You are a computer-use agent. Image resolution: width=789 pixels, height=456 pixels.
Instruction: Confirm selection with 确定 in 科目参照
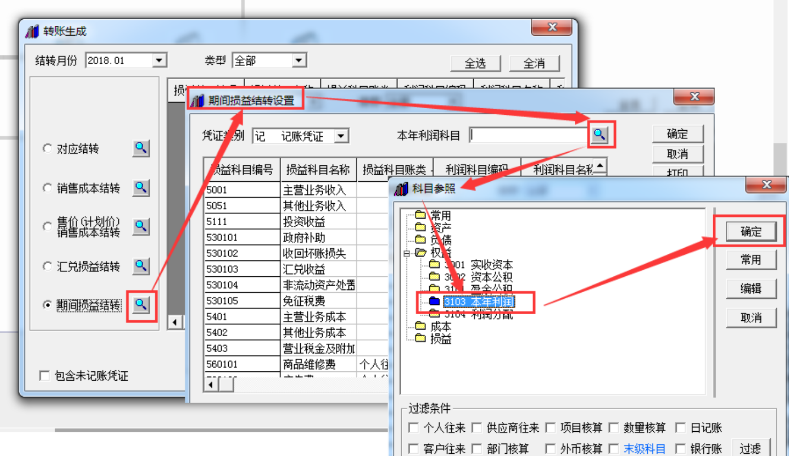tap(751, 231)
